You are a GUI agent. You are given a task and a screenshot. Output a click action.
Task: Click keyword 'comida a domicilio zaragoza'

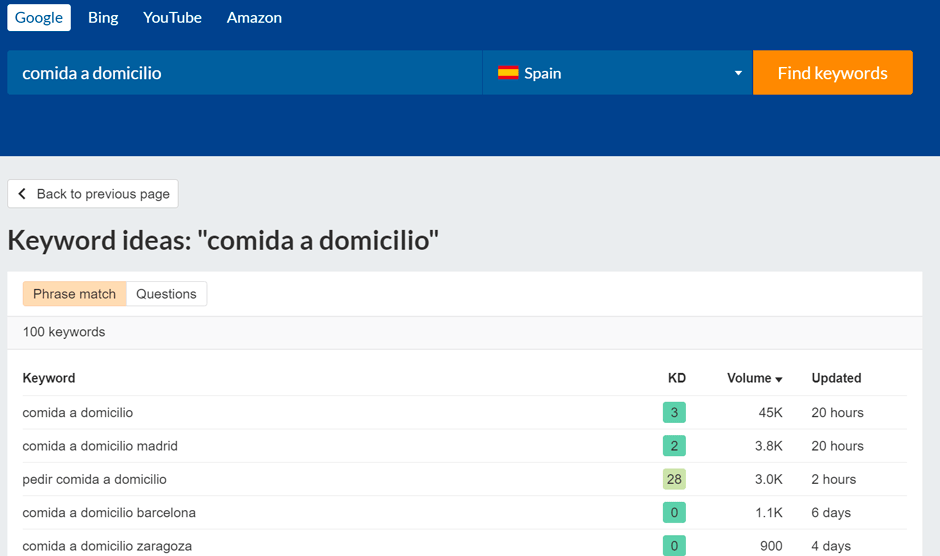pos(107,546)
